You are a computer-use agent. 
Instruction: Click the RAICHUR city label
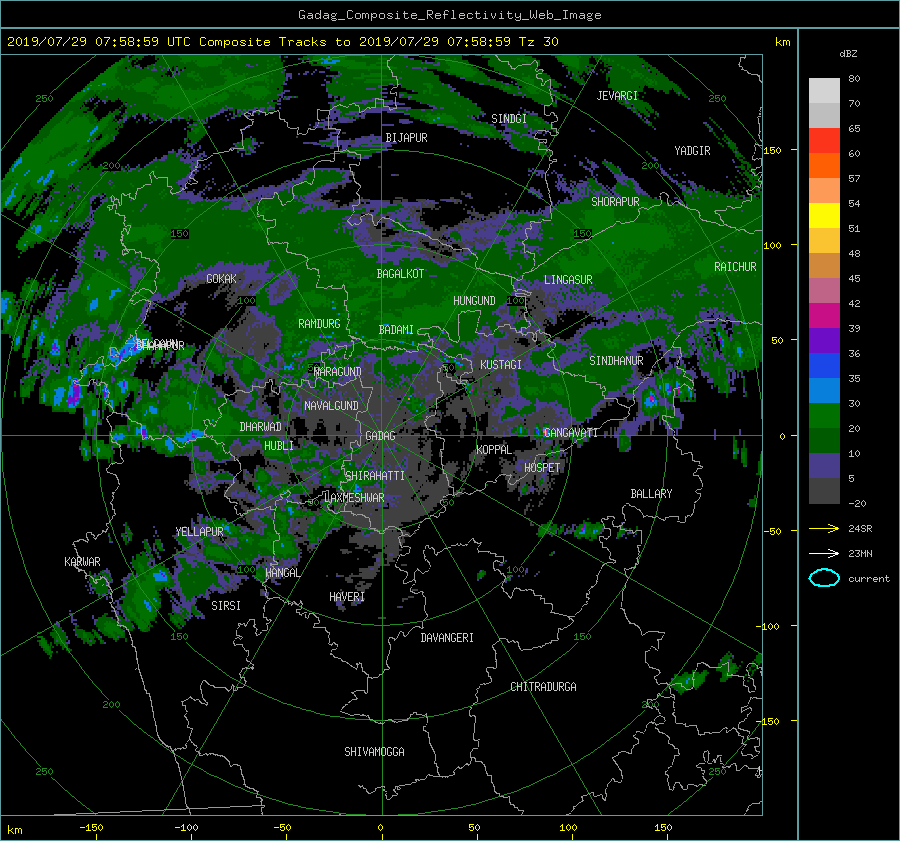point(735,267)
